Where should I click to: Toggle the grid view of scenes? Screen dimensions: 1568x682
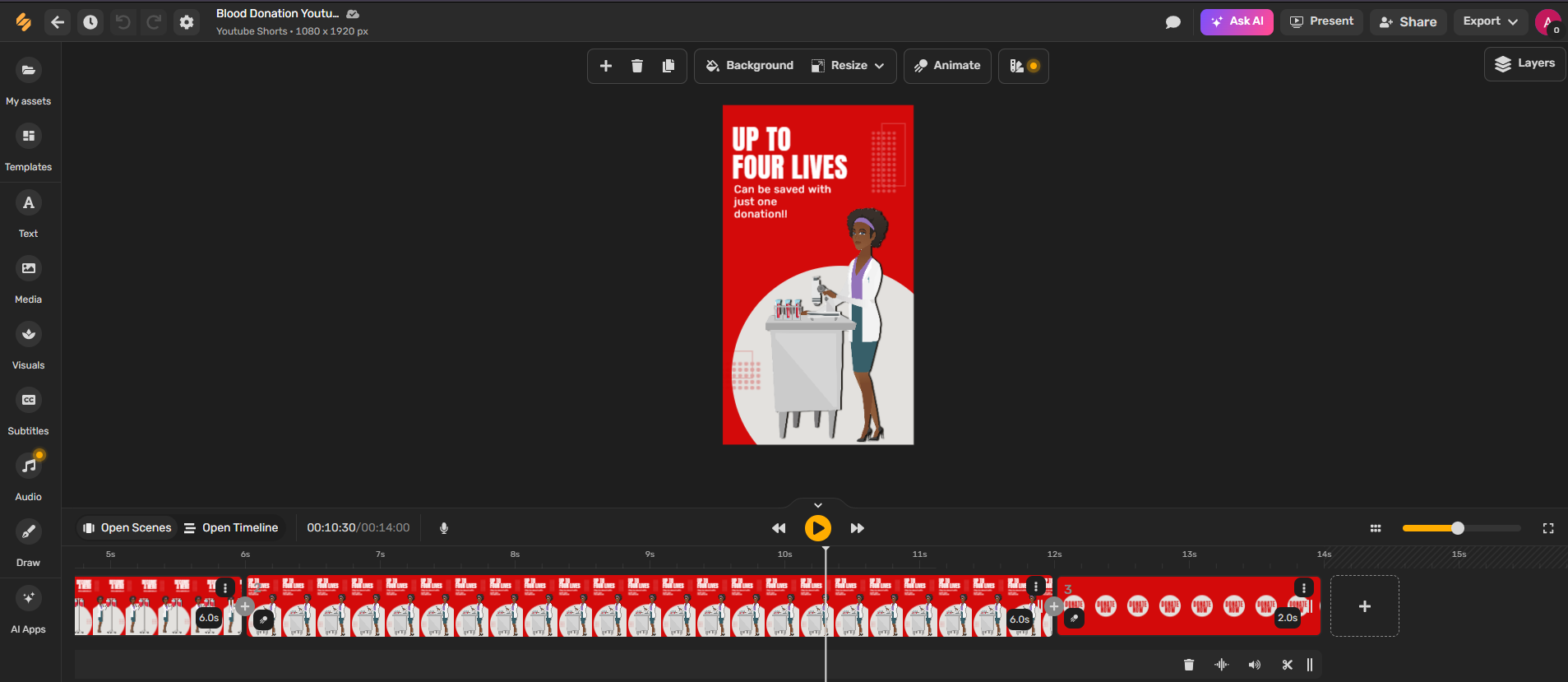[x=1376, y=528]
